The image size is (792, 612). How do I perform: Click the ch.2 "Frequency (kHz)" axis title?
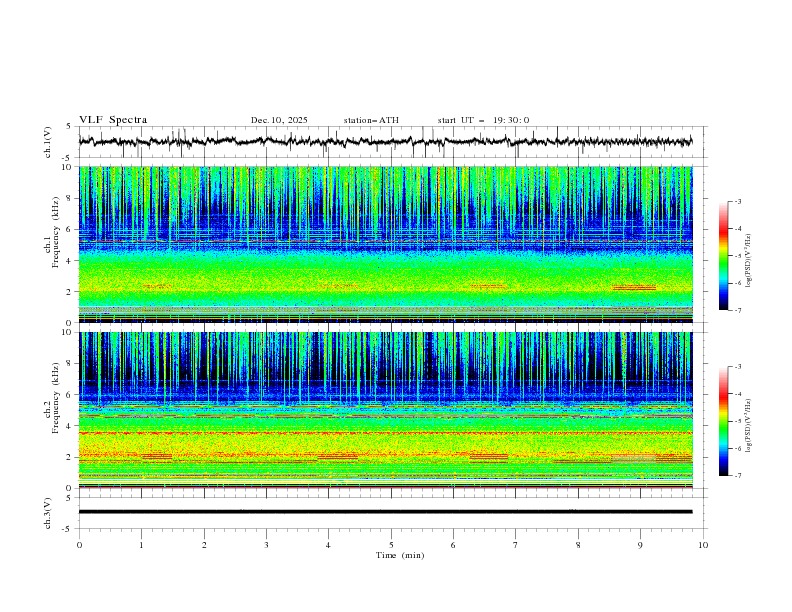[x=56, y=398]
